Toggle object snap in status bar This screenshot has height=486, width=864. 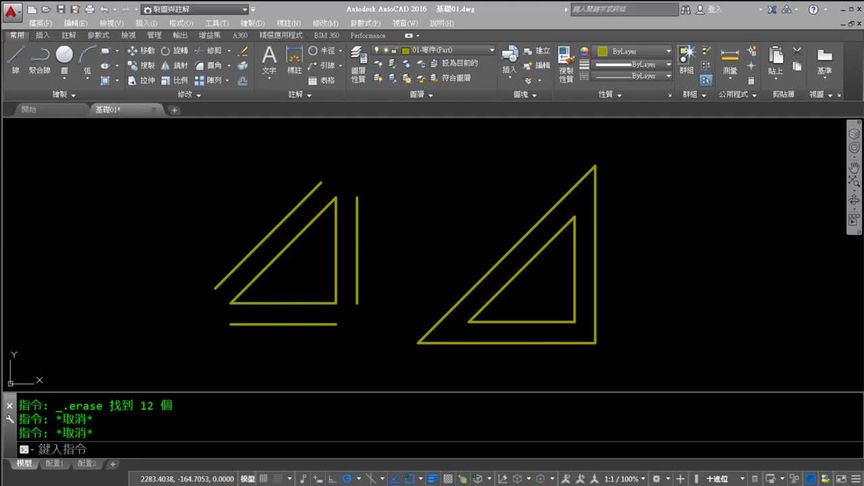(408, 479)
